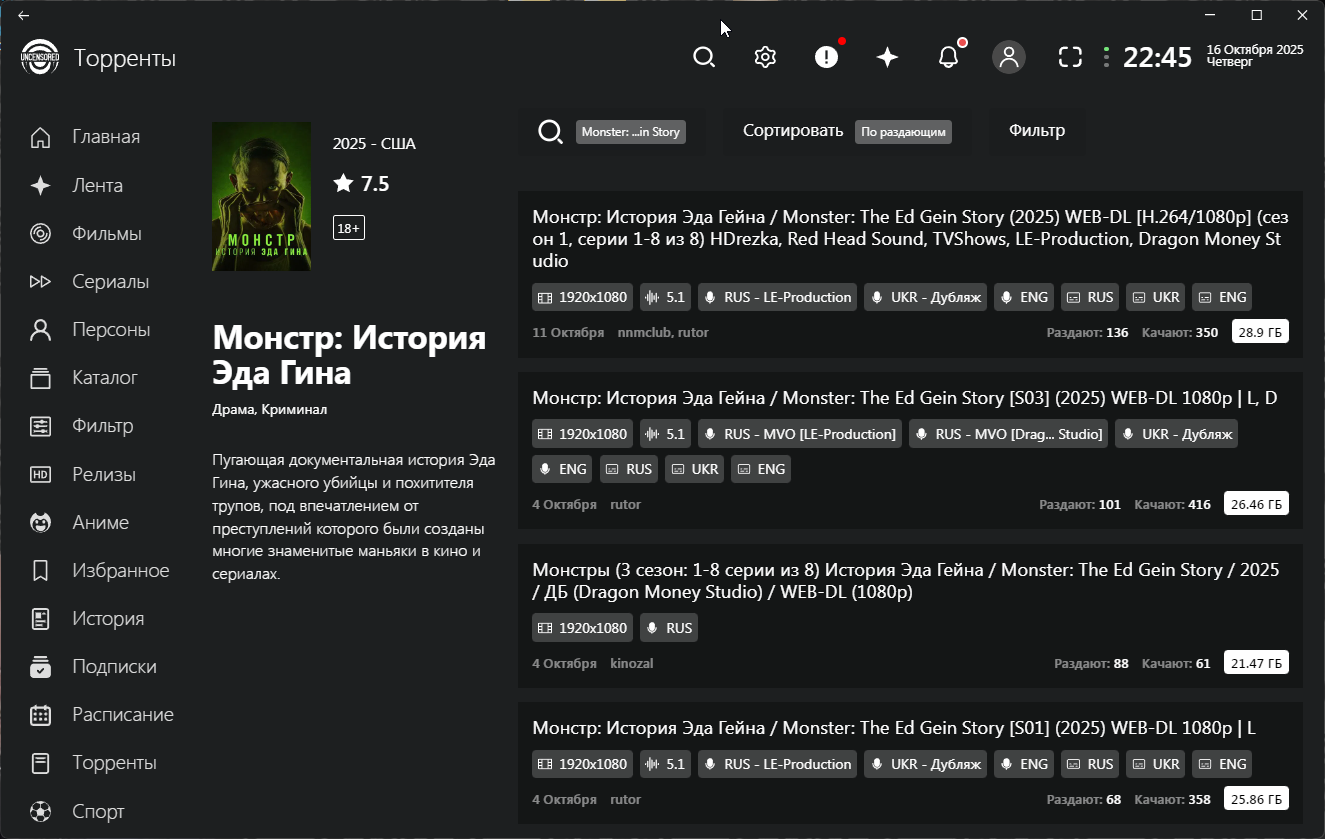The image size is (1325, 839).
Task: Open the Фильтр button above results
Action: 1037,131
